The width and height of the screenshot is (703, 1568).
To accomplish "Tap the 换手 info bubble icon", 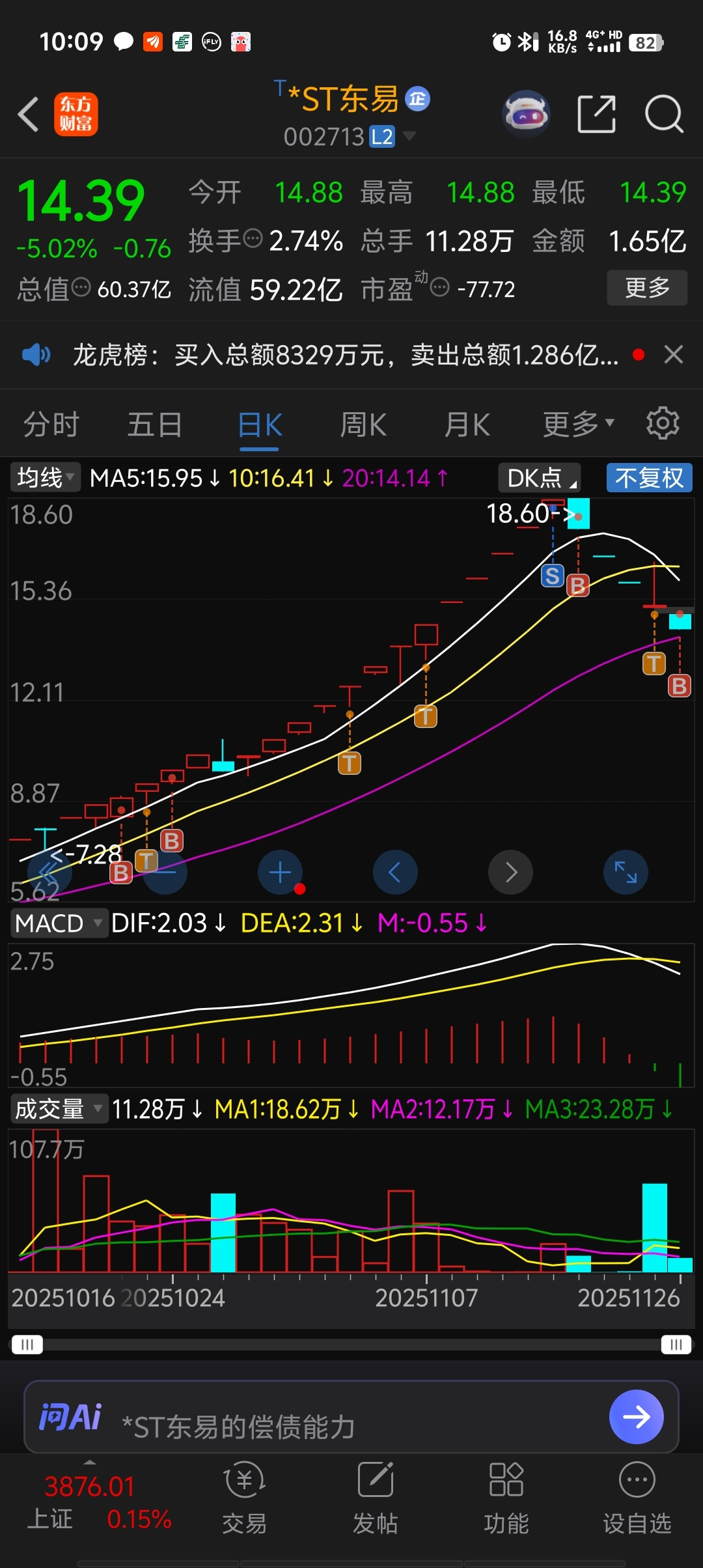I will (x=253, y=238).
